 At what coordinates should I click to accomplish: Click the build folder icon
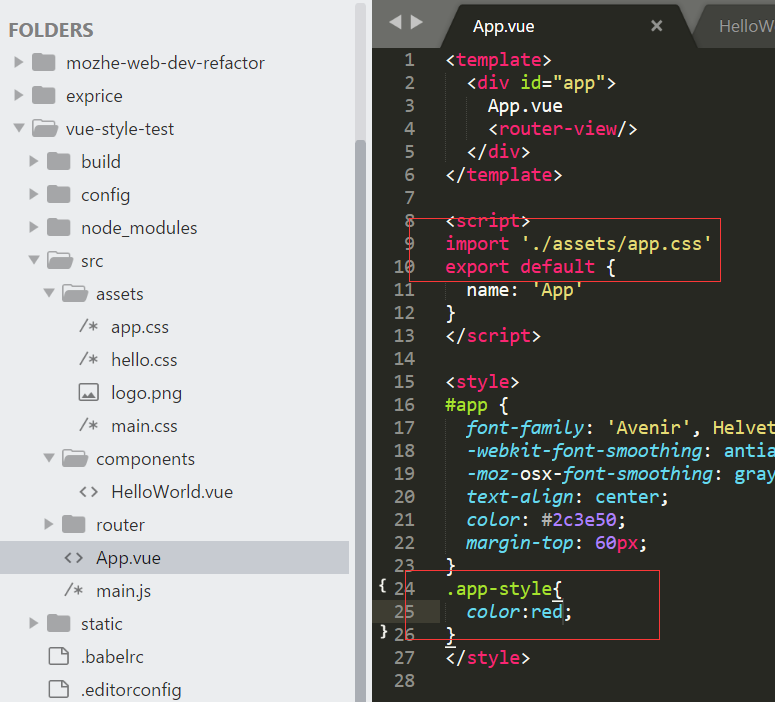[59, 161]
